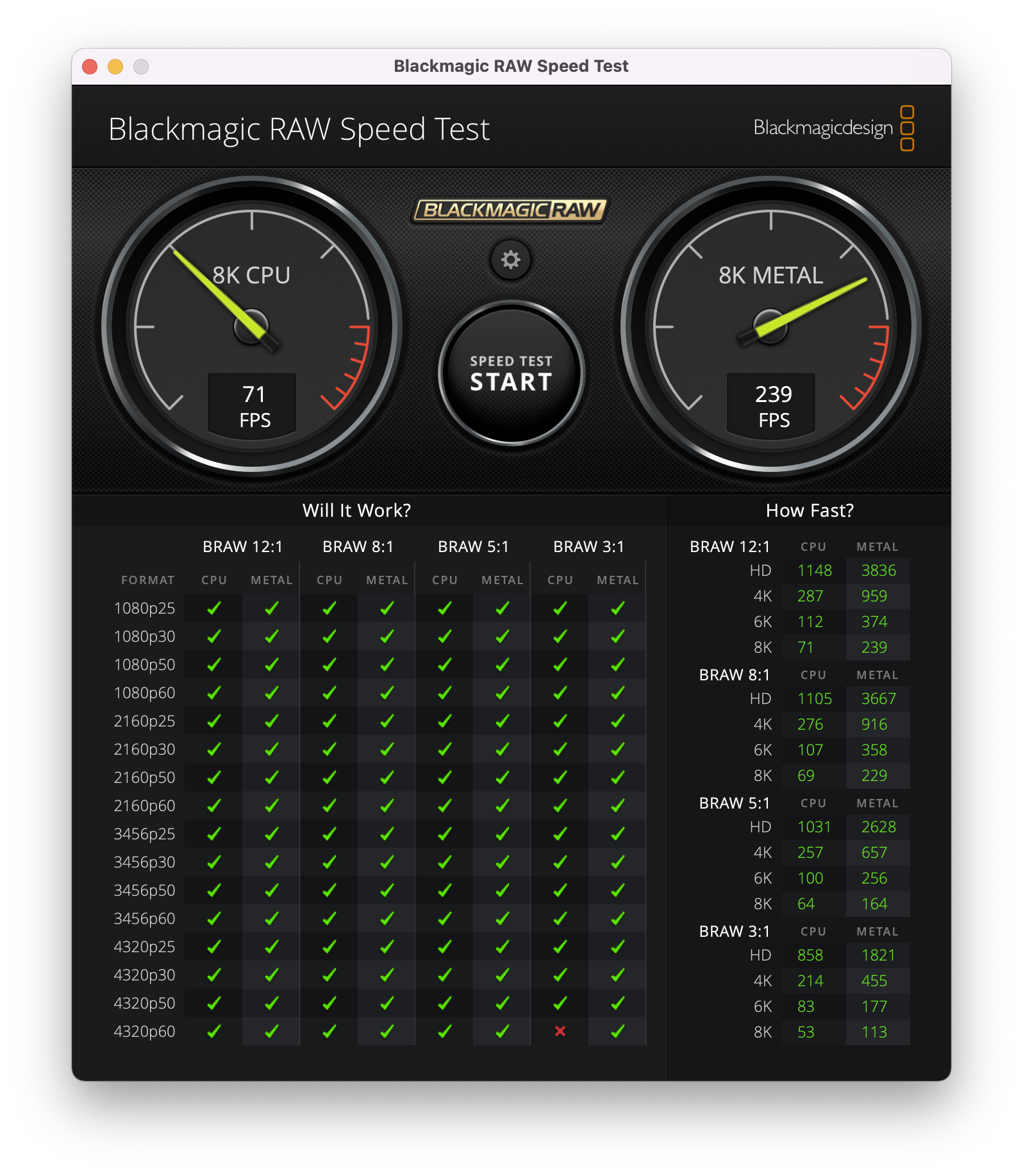Click the 2160p50 BRAW 12:1 METAL checkmark

pyautogui.click(x=272, y=777)
